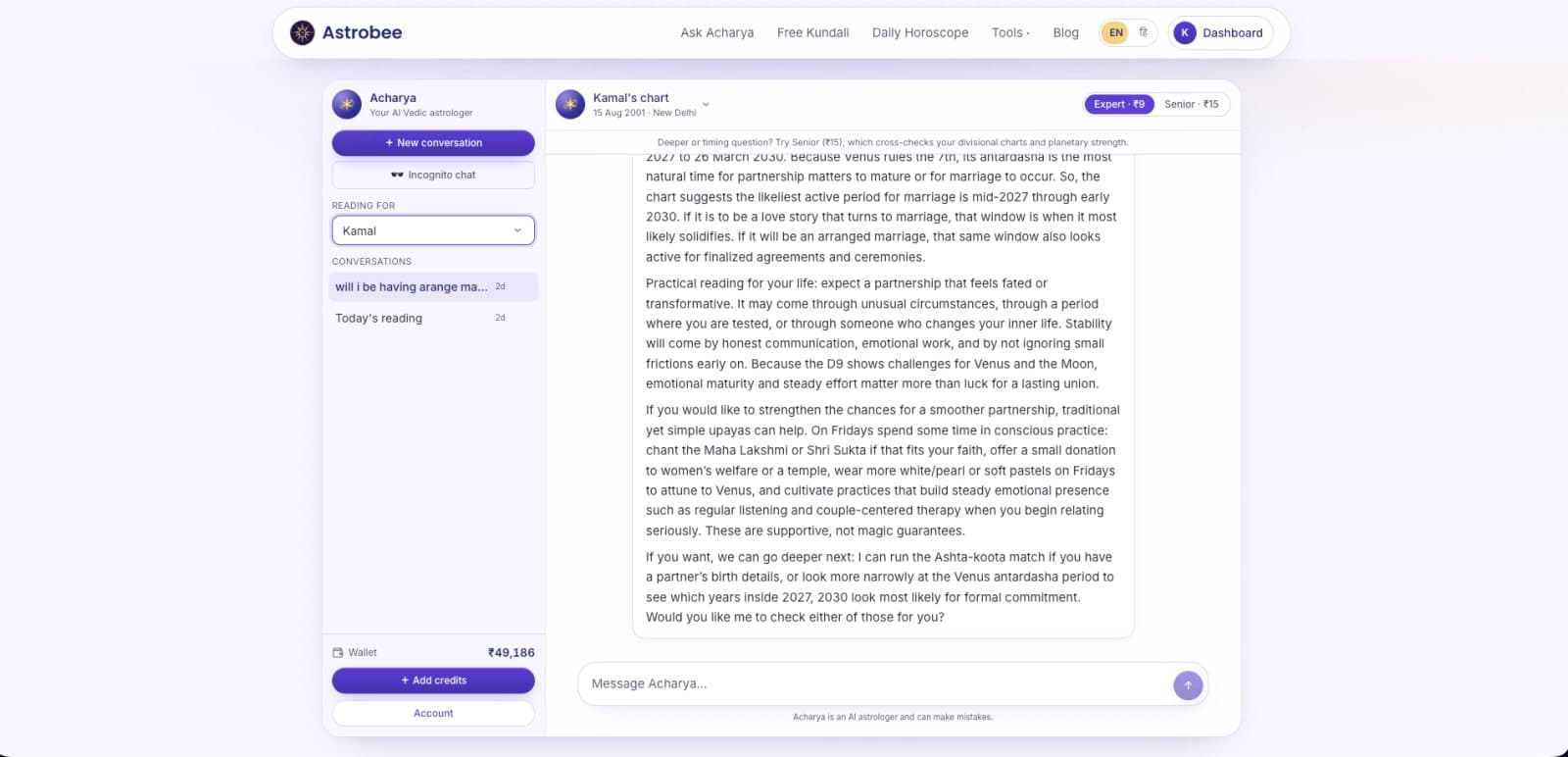Open the Tools dropdown menu

tap(1010, 32)
